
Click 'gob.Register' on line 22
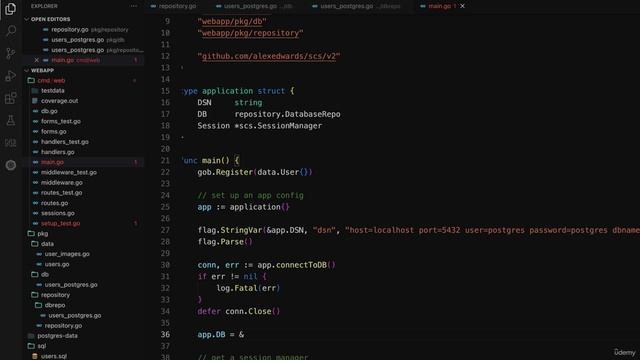click(x=225, y=172)
